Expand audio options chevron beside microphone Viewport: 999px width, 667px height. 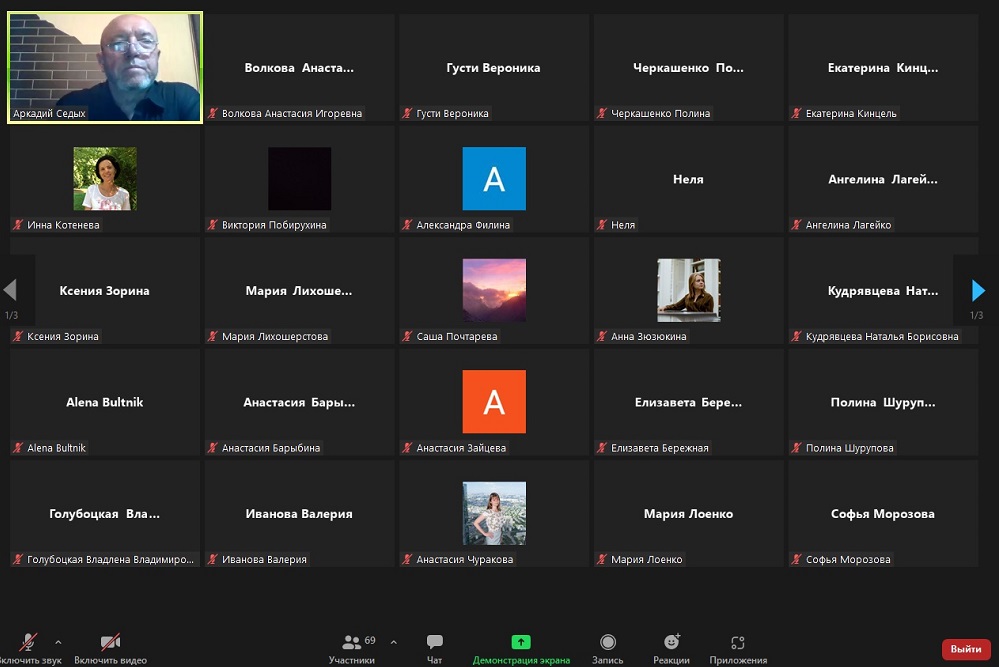[x=58, y=642]
